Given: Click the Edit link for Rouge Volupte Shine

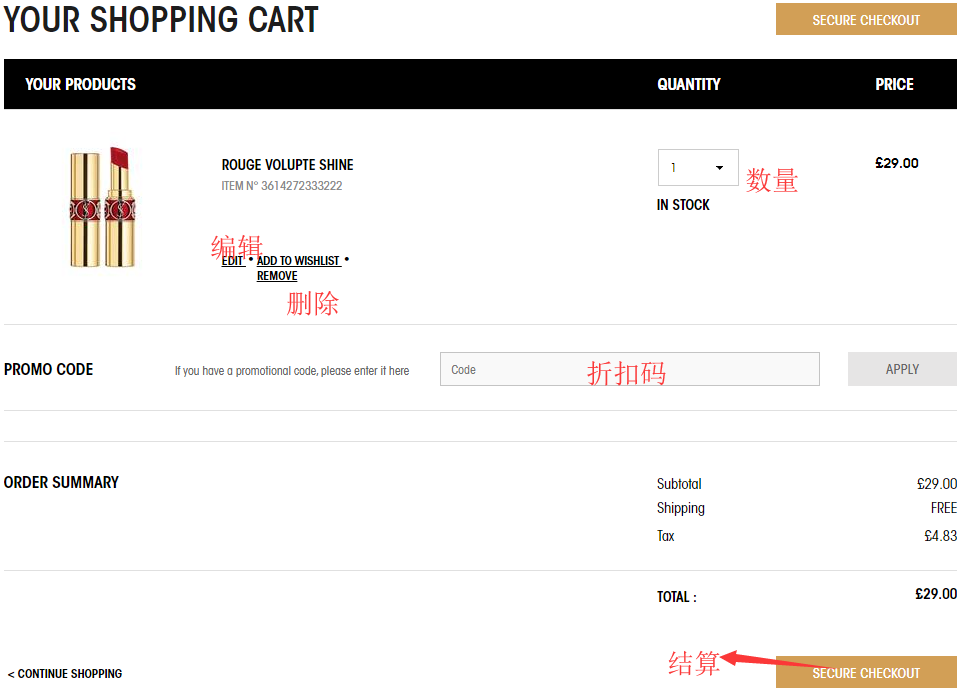Looking at the screenshot, I should [232, 261].
